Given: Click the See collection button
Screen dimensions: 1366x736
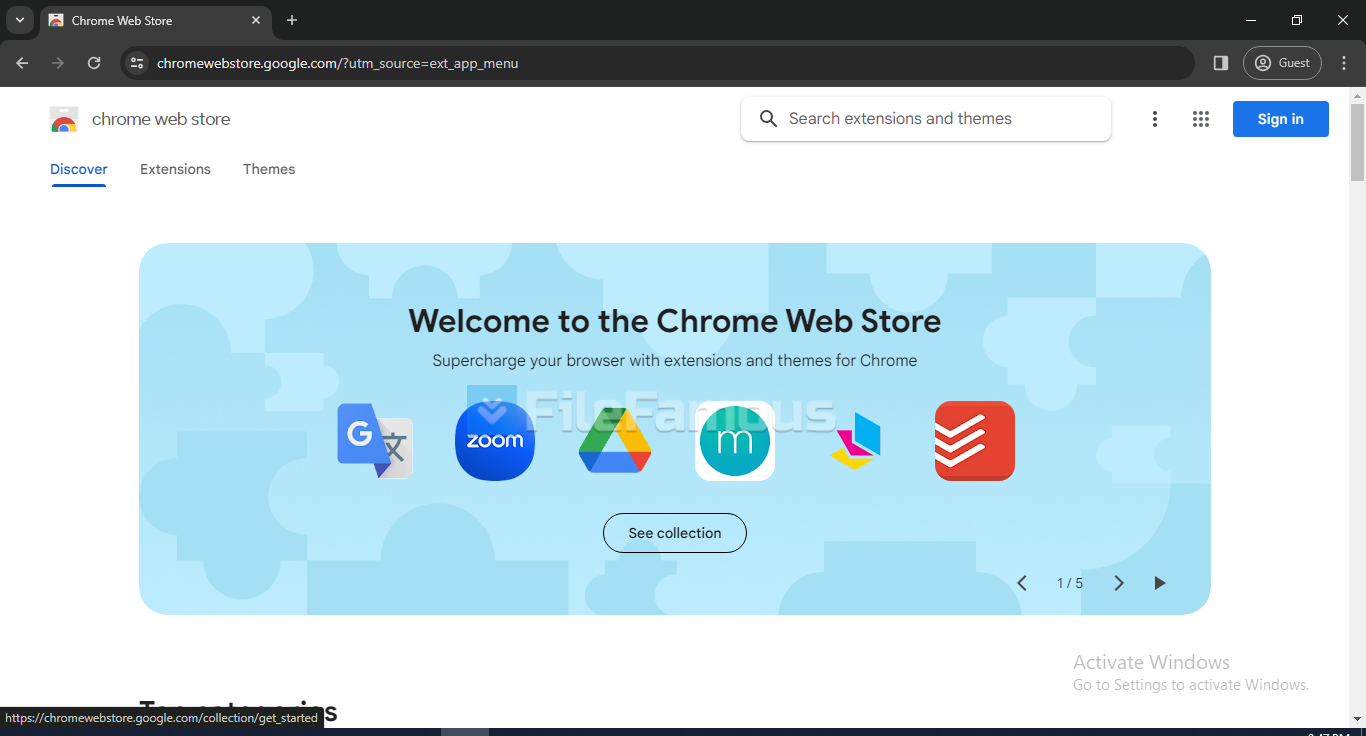Looking at the screenshot, I should point(675,533).
